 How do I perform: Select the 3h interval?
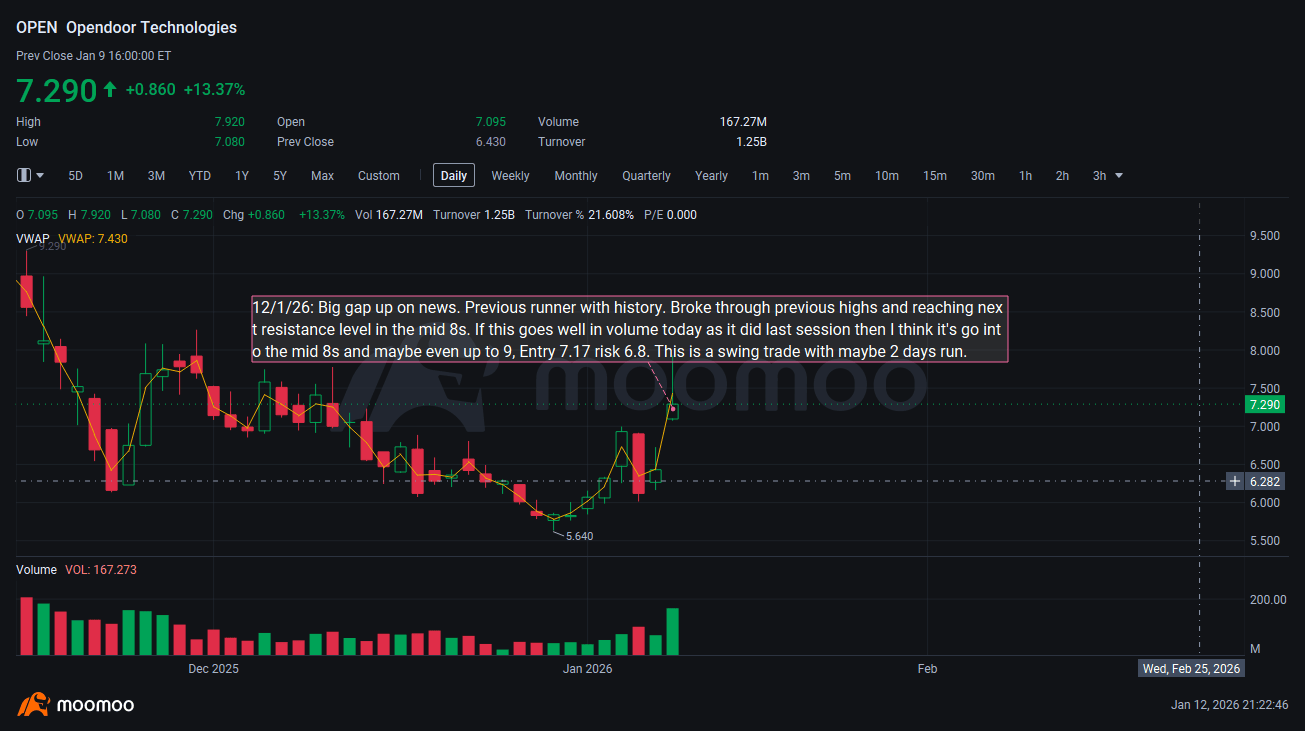click(1099, 176)
